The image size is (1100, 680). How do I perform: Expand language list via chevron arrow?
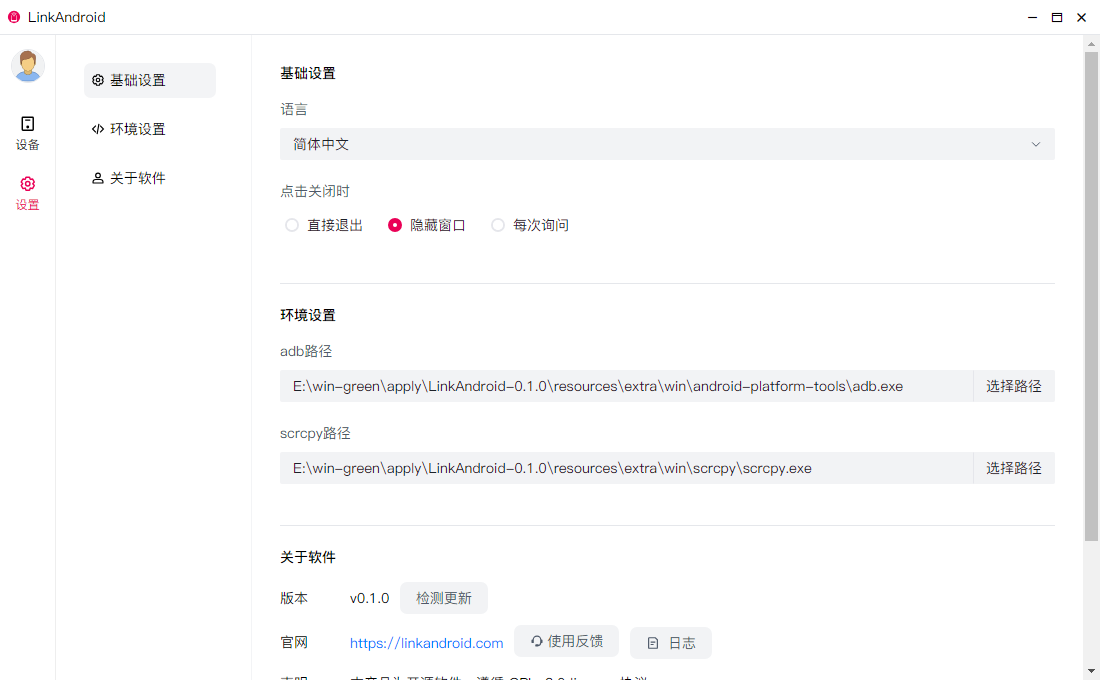pos(1036,144)
